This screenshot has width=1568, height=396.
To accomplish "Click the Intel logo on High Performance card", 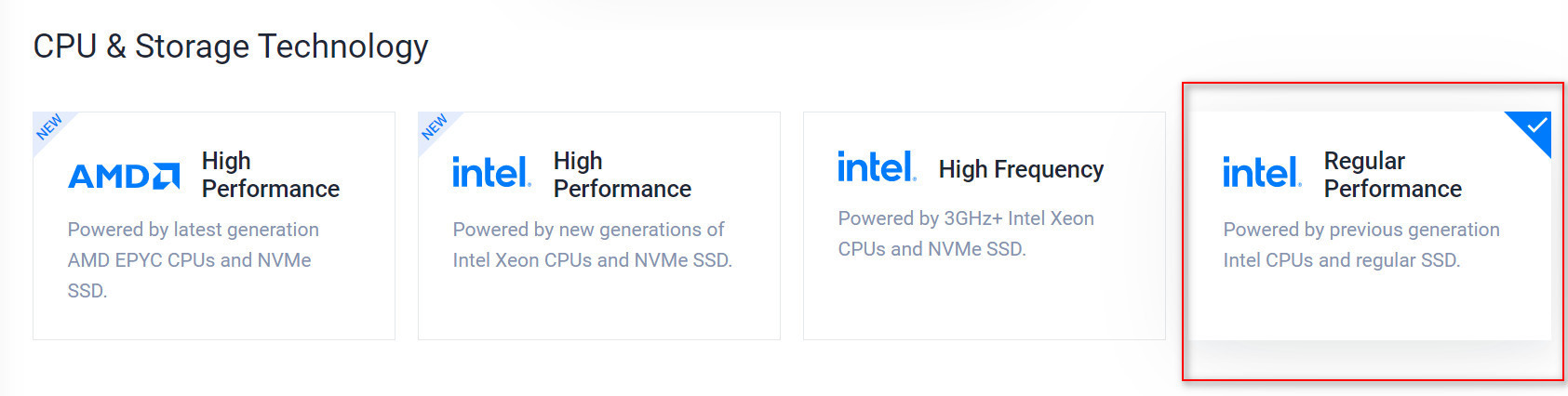I will [x=491, y=173].
